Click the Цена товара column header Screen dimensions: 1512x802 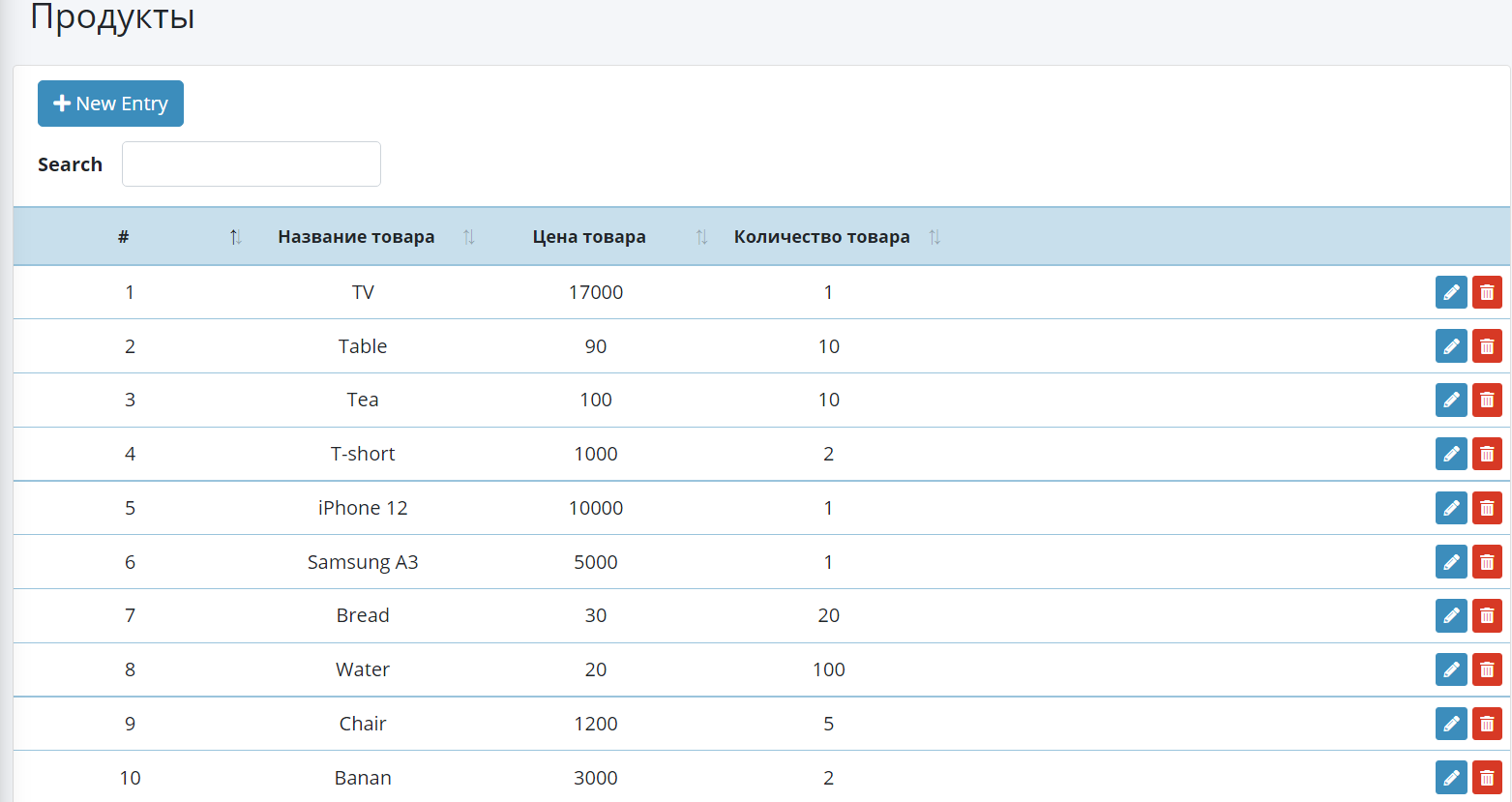click(589, 237)
